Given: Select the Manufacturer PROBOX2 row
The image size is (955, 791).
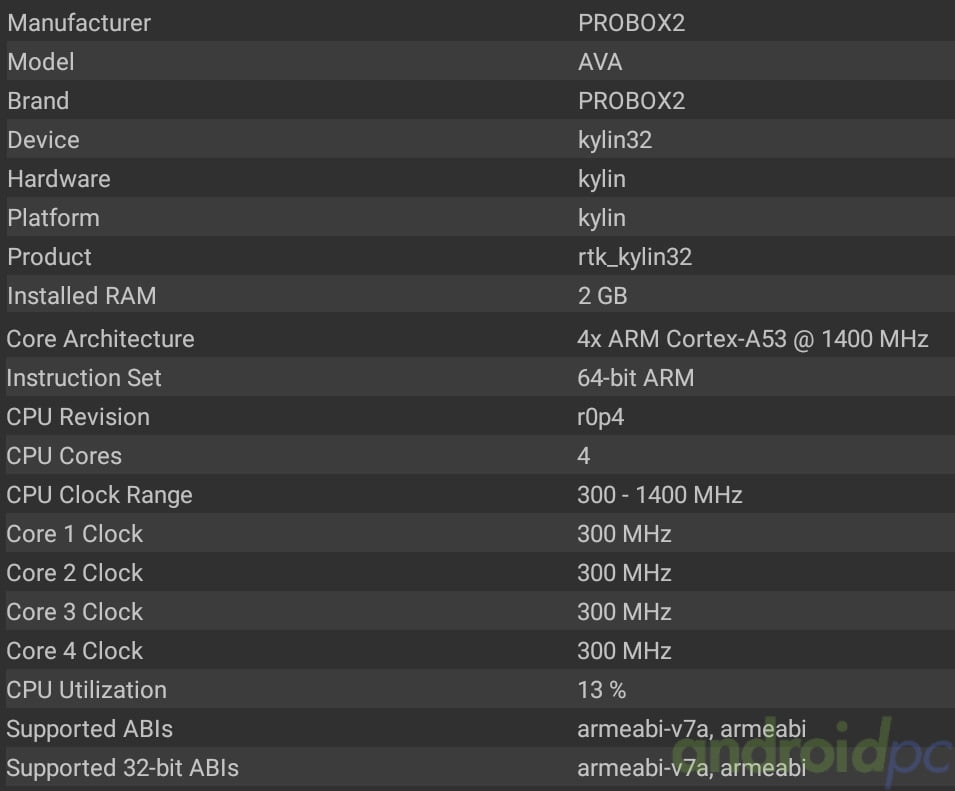Looking at the screenshot, I should (480, 22).
